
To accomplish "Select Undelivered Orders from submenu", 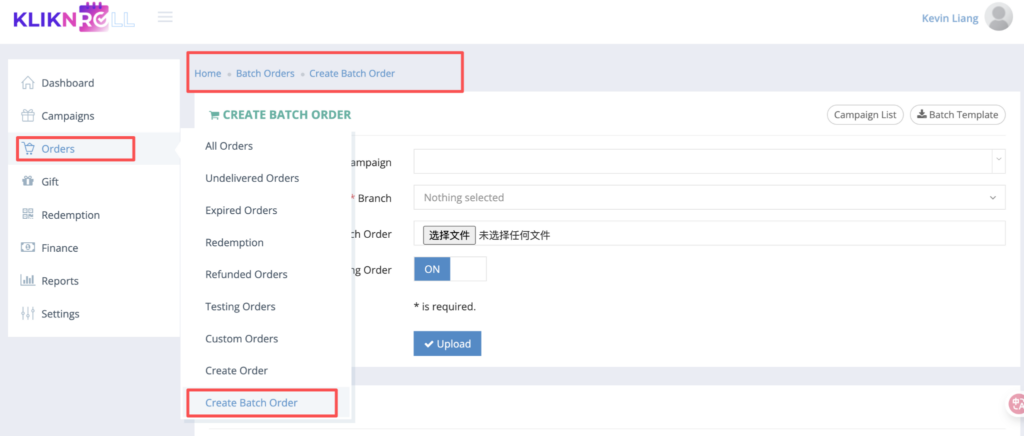I will pos(252,178).
